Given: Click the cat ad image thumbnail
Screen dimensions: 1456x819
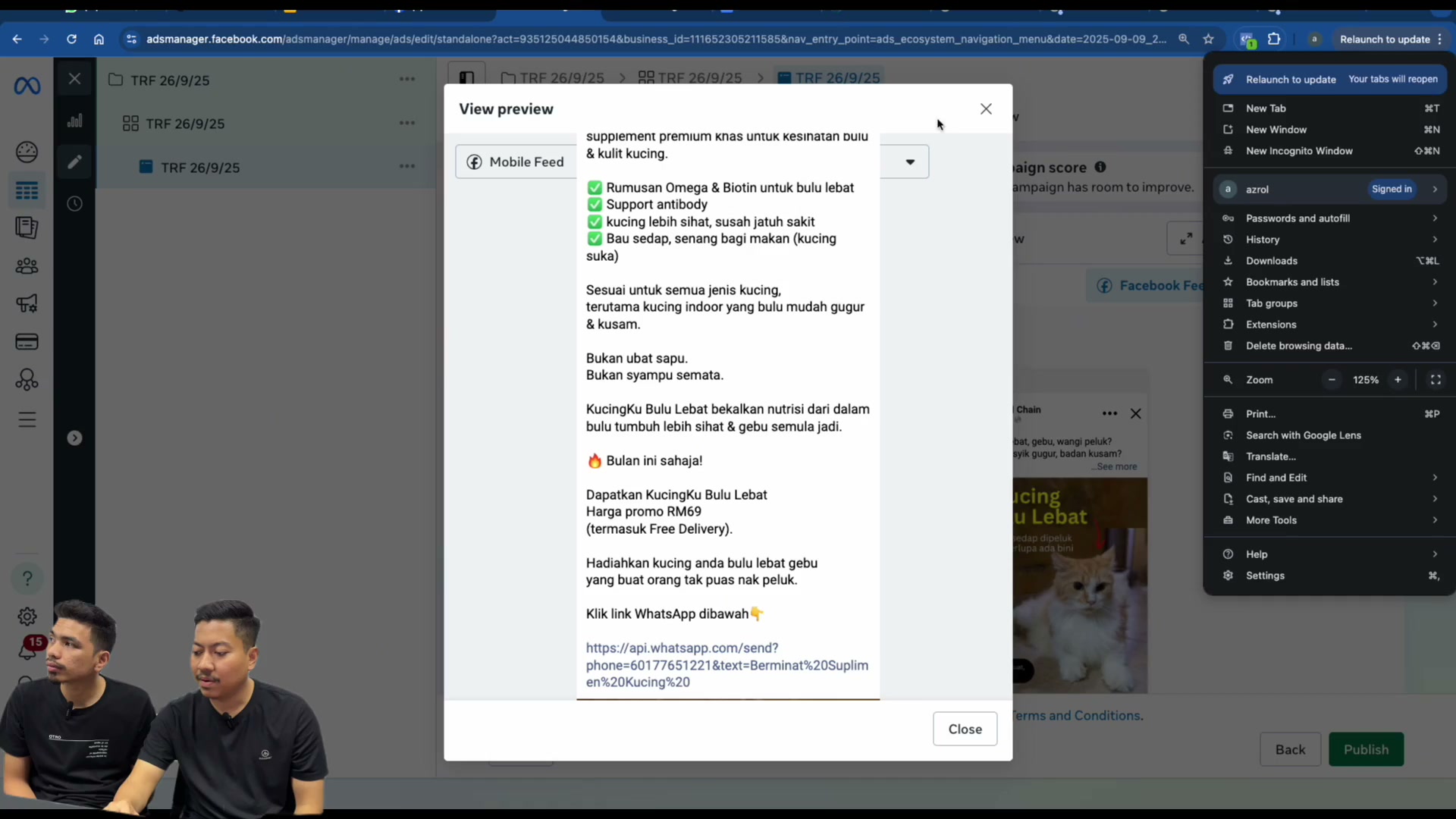Looking at the screenshot, I should [x=1080, y=585].
